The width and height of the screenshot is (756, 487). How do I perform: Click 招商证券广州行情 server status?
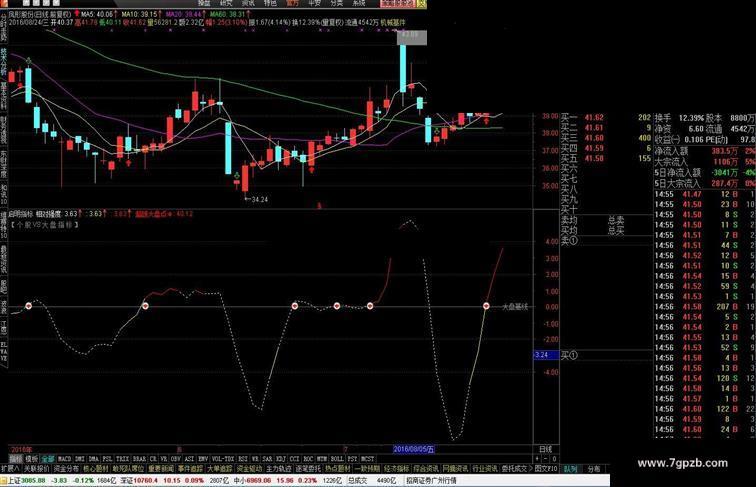tap(431, 480)
